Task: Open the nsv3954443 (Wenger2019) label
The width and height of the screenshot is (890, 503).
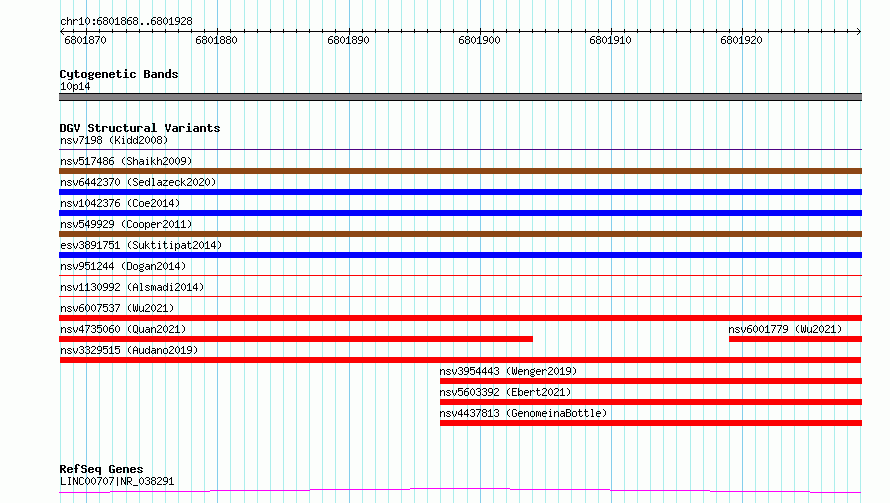Action: click(508, 371)
